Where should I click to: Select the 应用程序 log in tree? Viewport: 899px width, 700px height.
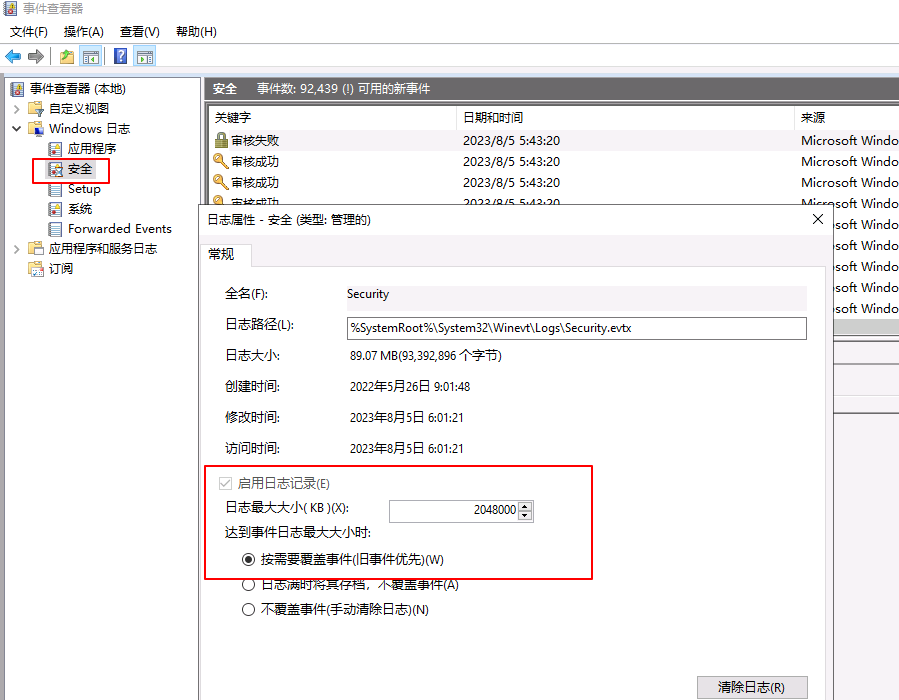coord(91,149)
